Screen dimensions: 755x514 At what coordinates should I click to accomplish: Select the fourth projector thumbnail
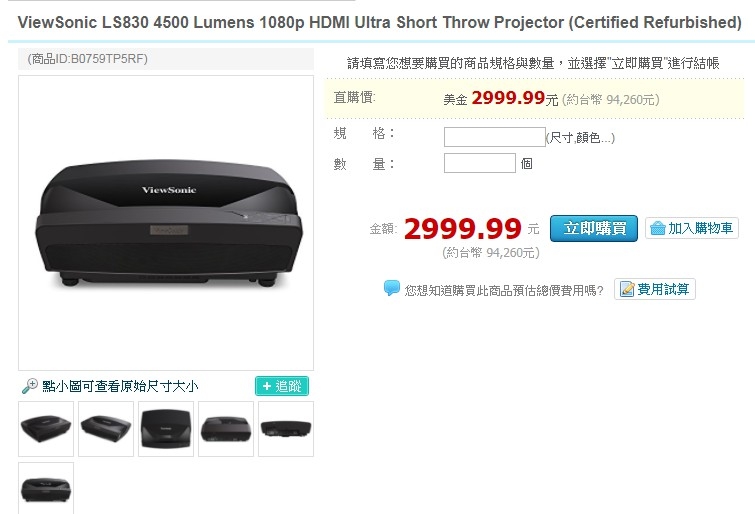pos(226,429)
